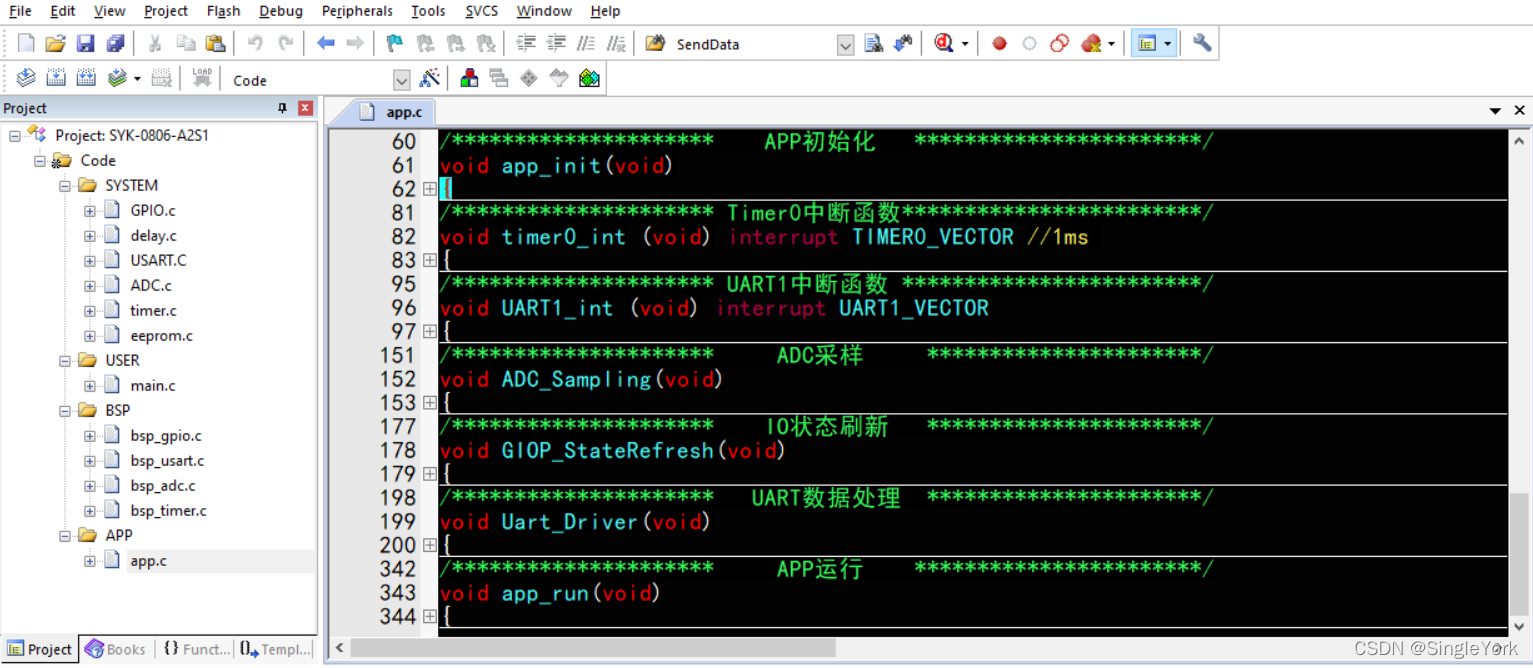This screenshot has width=1533, height=668.
Task: Open the Peripherals menu
Action: tap(357, 11)
